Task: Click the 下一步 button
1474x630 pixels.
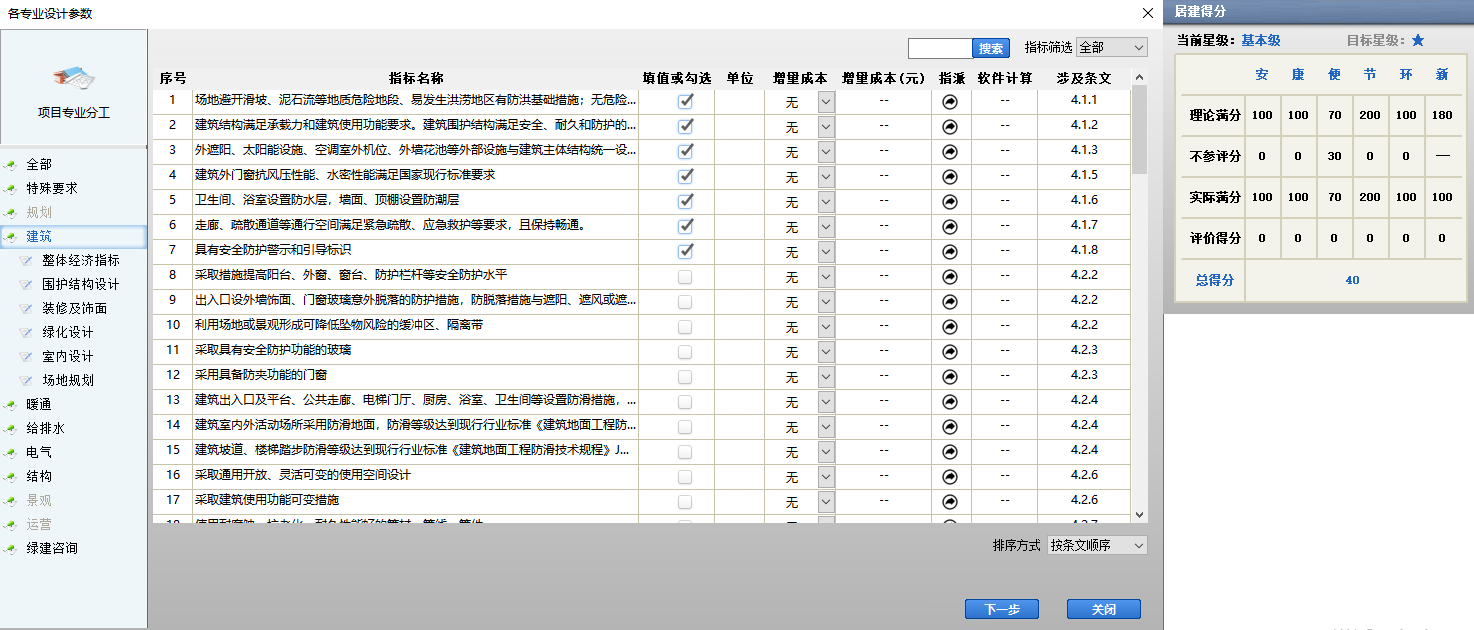Action: 1001,609
